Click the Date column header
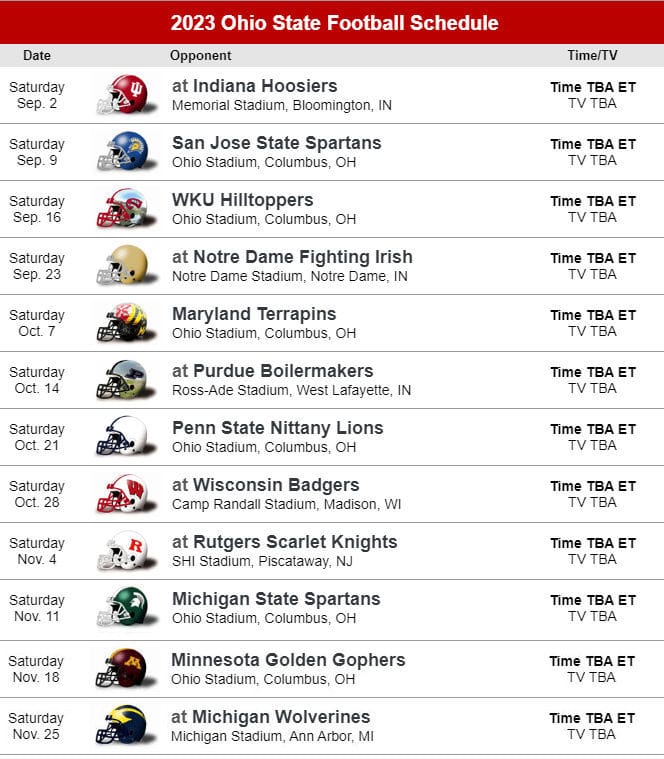The width and height of the screenshot is (664, 759). [x=37, y=55]
